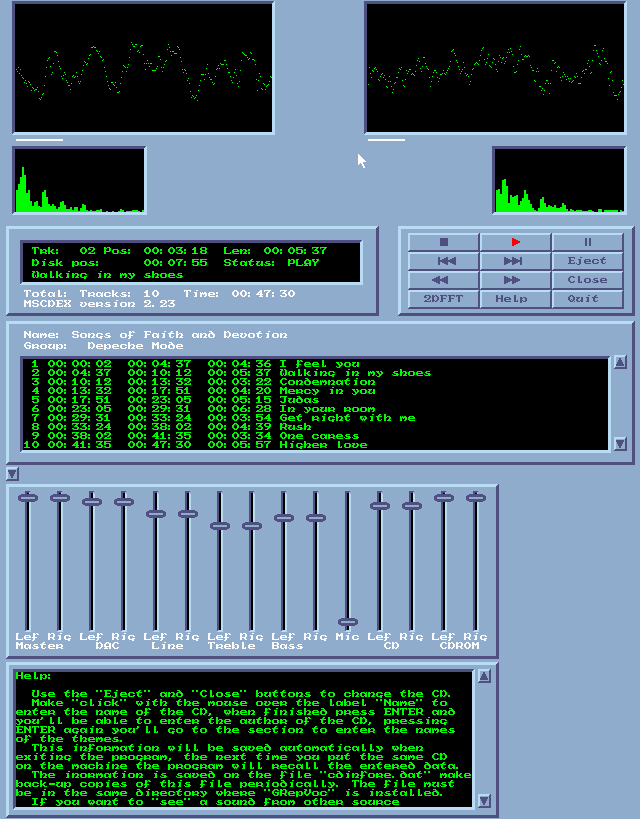Click the track list scroll-down arrow
640x819 pixels.
[620, 443]
